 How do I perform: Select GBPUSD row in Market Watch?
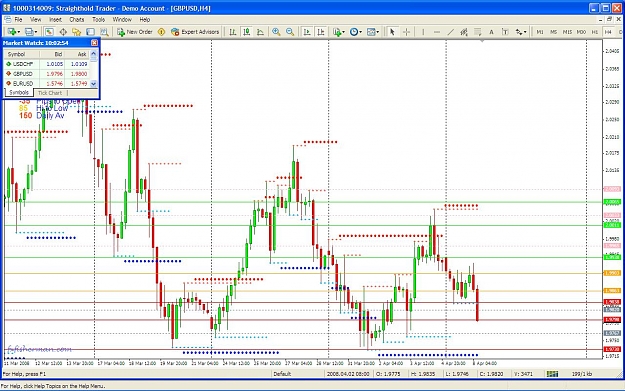coord(47,74)
